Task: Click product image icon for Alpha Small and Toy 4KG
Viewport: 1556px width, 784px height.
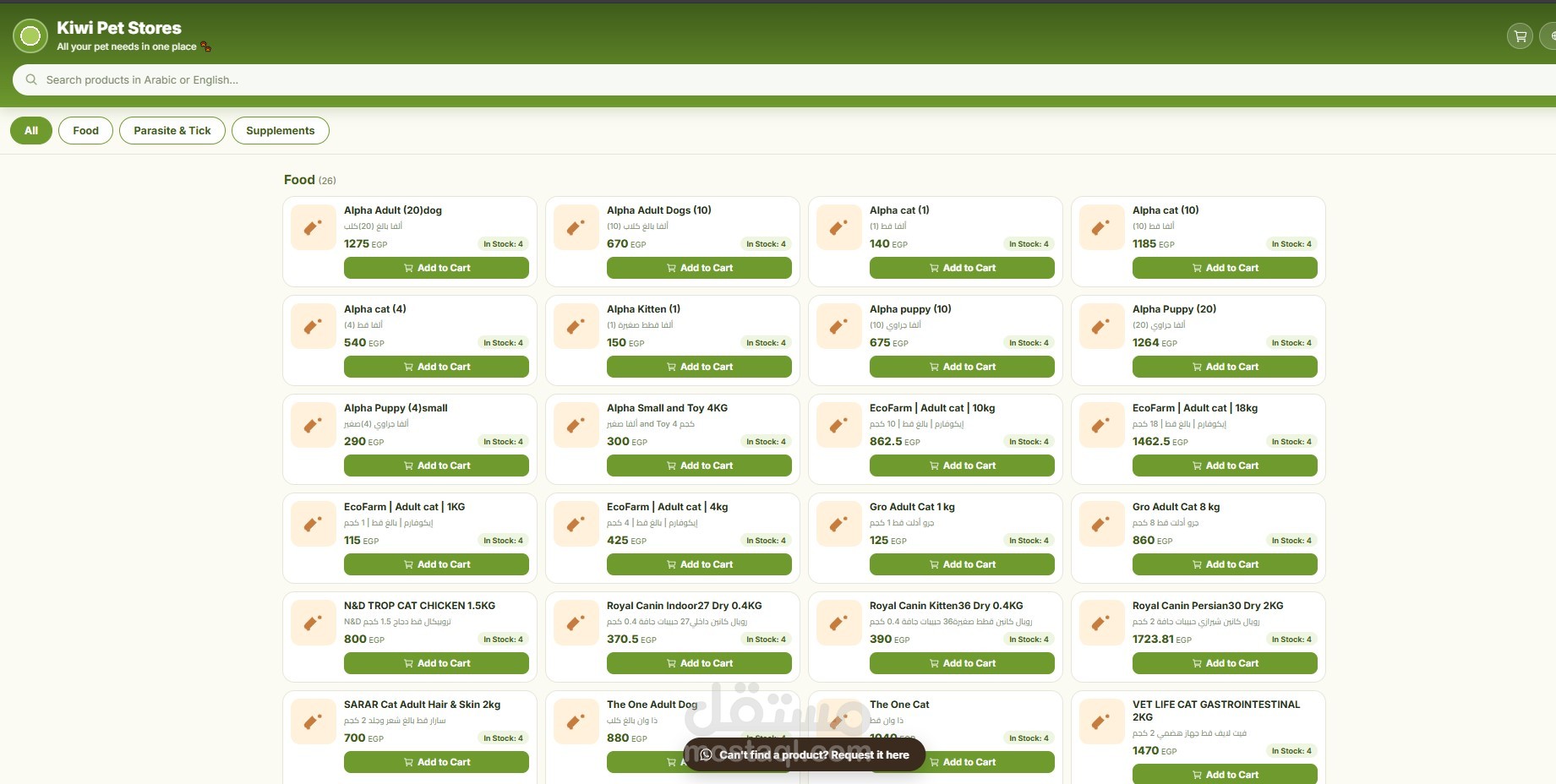Action: (x=576, y=425)
